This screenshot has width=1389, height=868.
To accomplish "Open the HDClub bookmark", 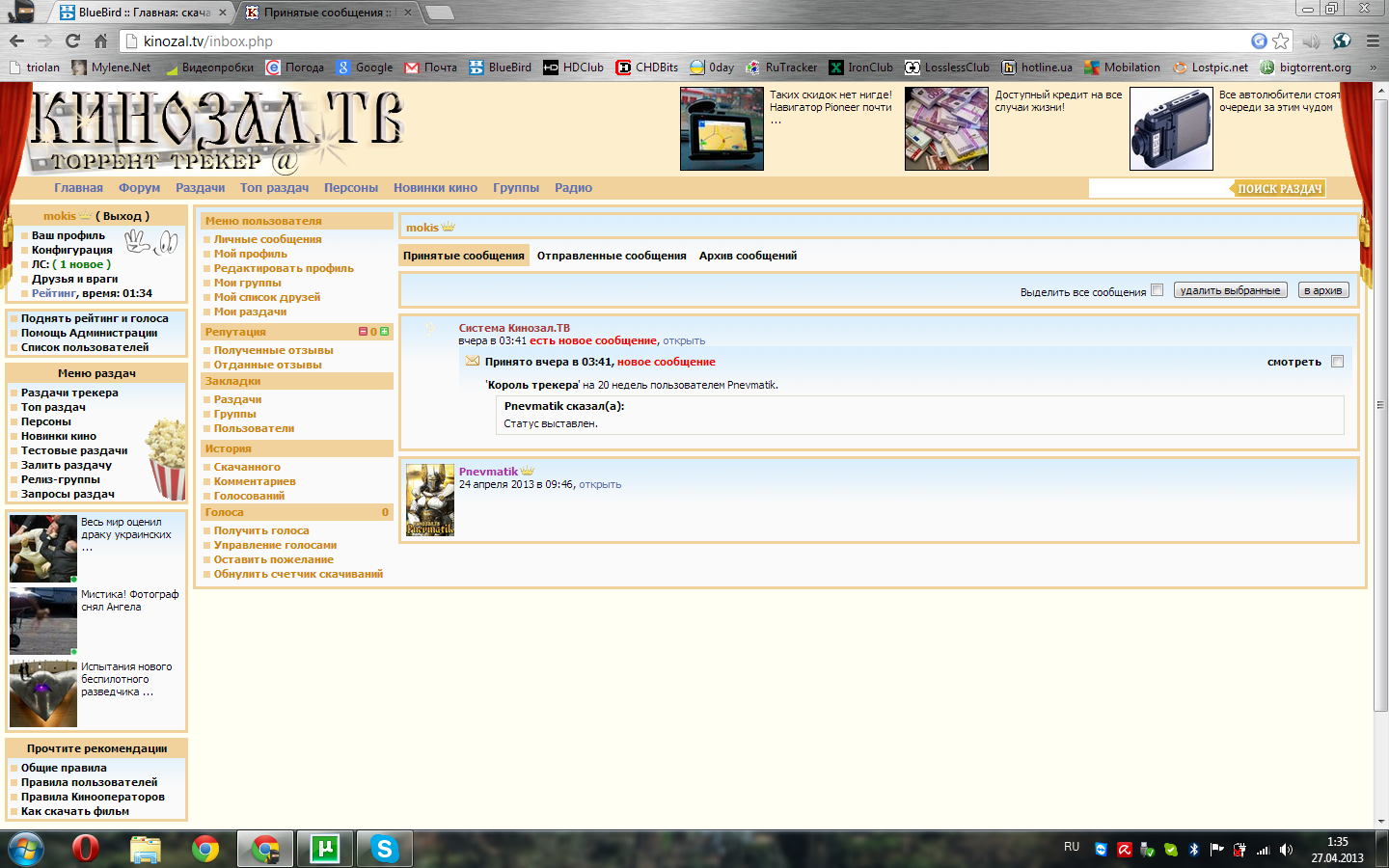I will [574, 68].
